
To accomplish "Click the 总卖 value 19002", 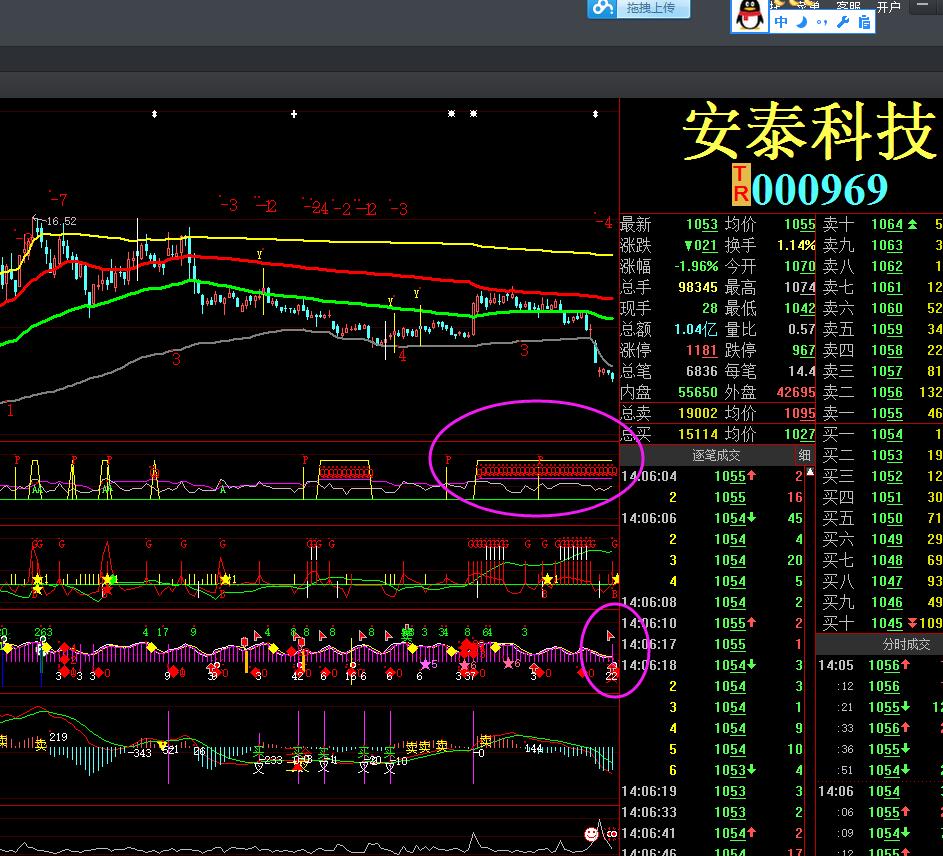I will 698,413.
